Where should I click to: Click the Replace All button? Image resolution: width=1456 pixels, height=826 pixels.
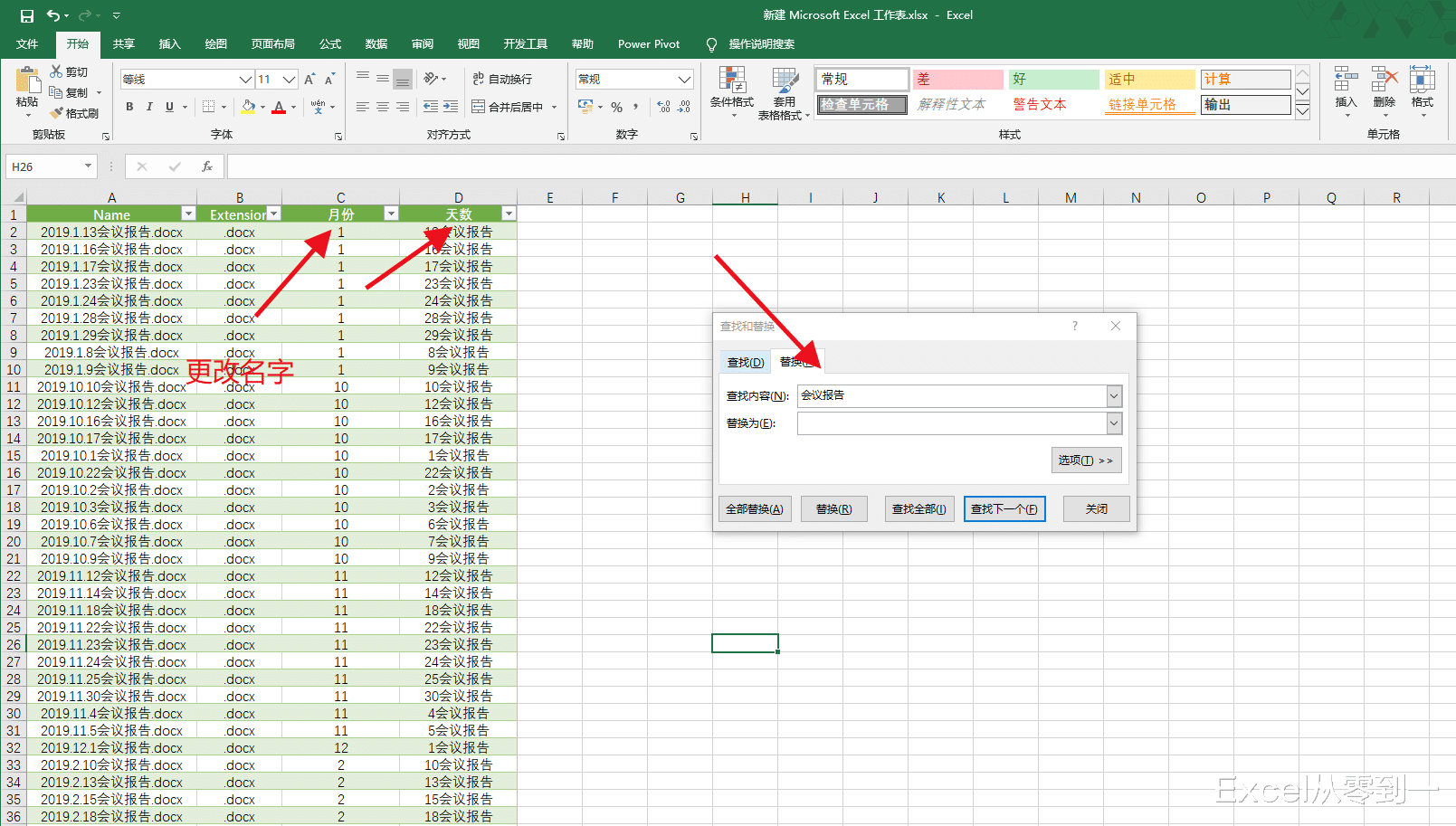coord(755,509)
